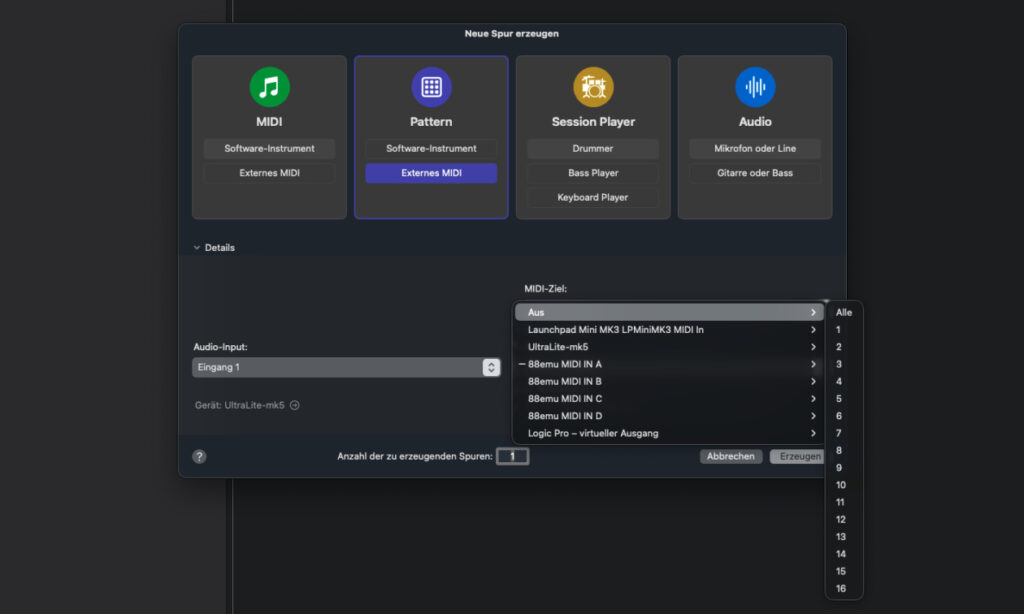Choose the Bass Player option

click(593, 173)
